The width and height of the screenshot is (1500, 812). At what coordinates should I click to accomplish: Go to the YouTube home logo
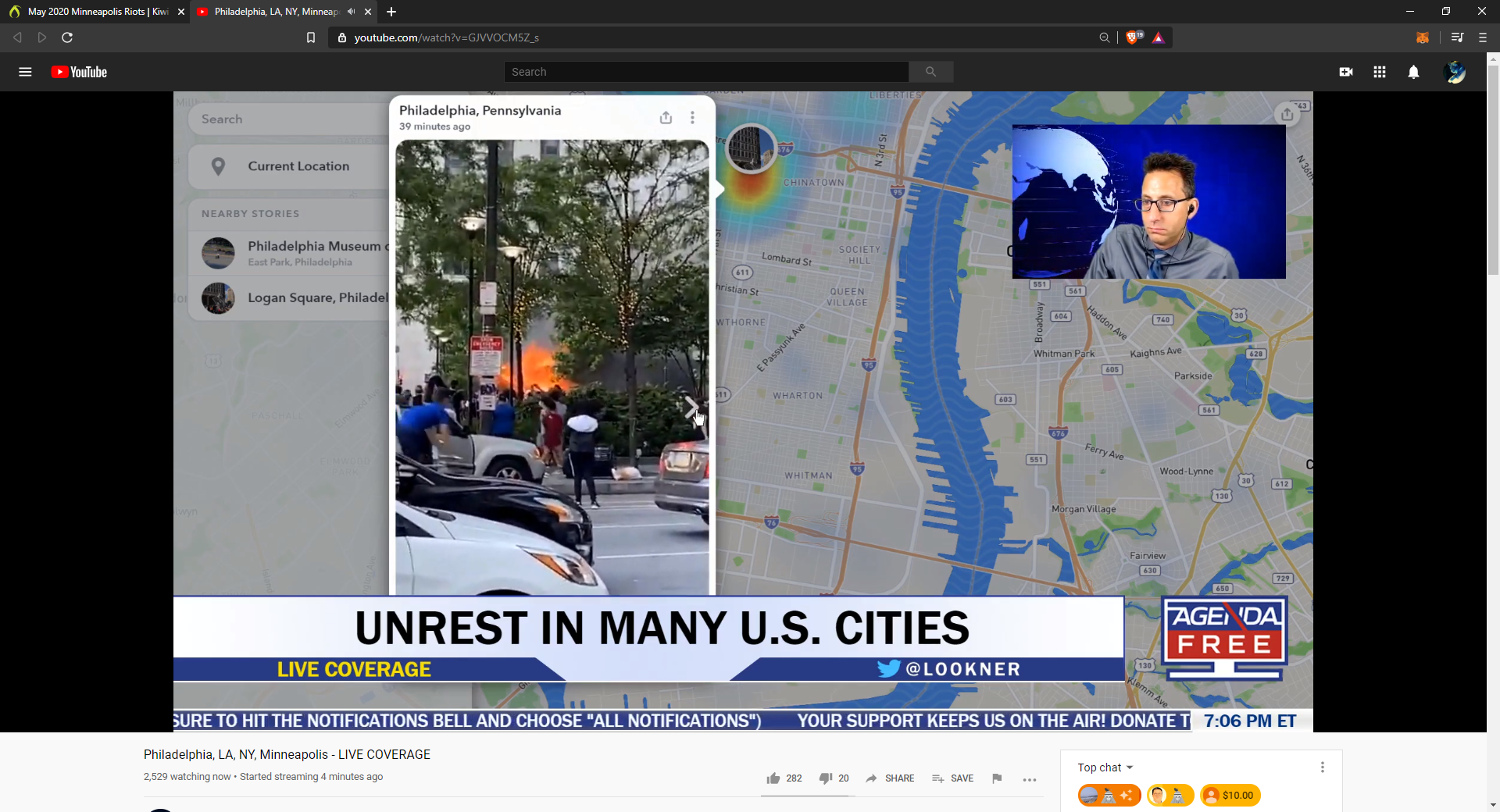(79, 72)
